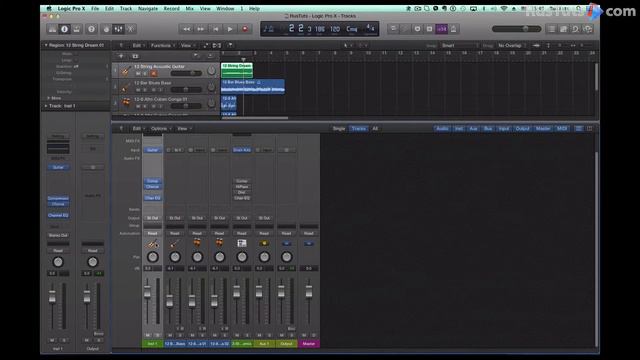Open the Drag No Overlap dropdown

pos(510,45)
